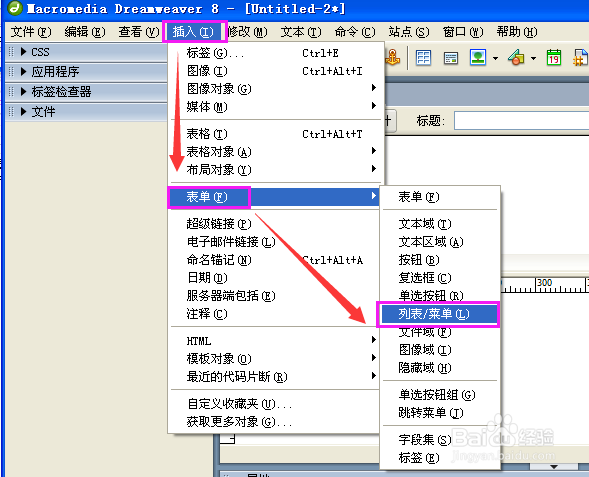Open the 窗口(W) menu
Image resolution: width=589 pixels, height=477 pixels.
(x=463, y=32)
